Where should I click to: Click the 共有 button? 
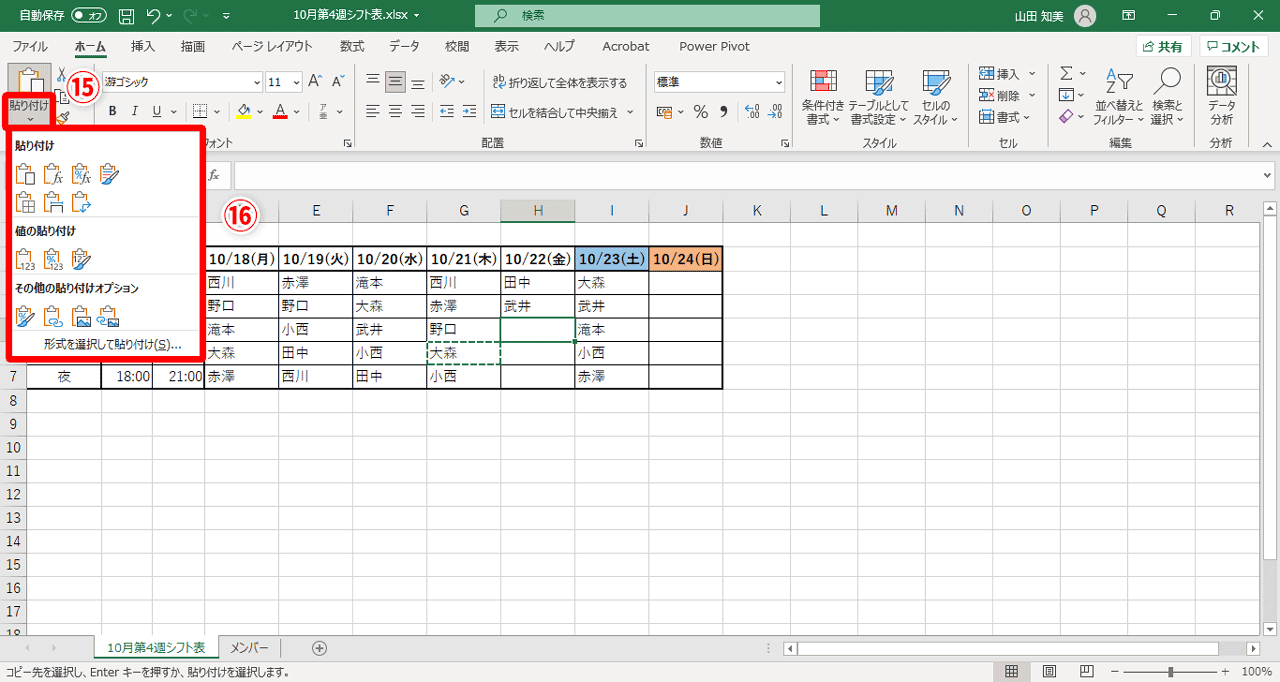coord(1164,47)
